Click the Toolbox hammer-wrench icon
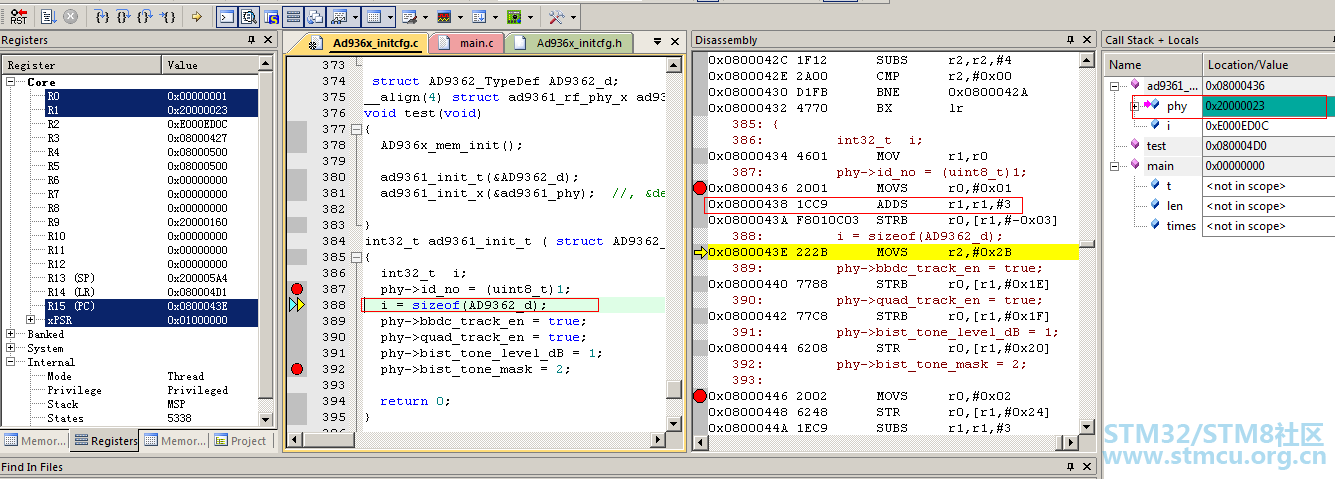The width and height of the screenshot is (1335, 479). tap(556, 17)
